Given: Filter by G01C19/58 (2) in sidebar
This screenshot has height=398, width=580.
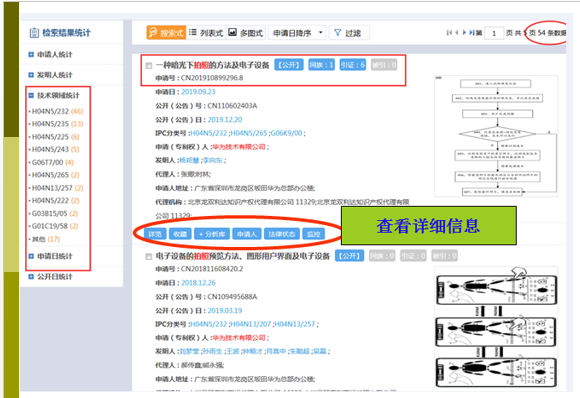Looking at the screenshot, I should tap(54, 226).
